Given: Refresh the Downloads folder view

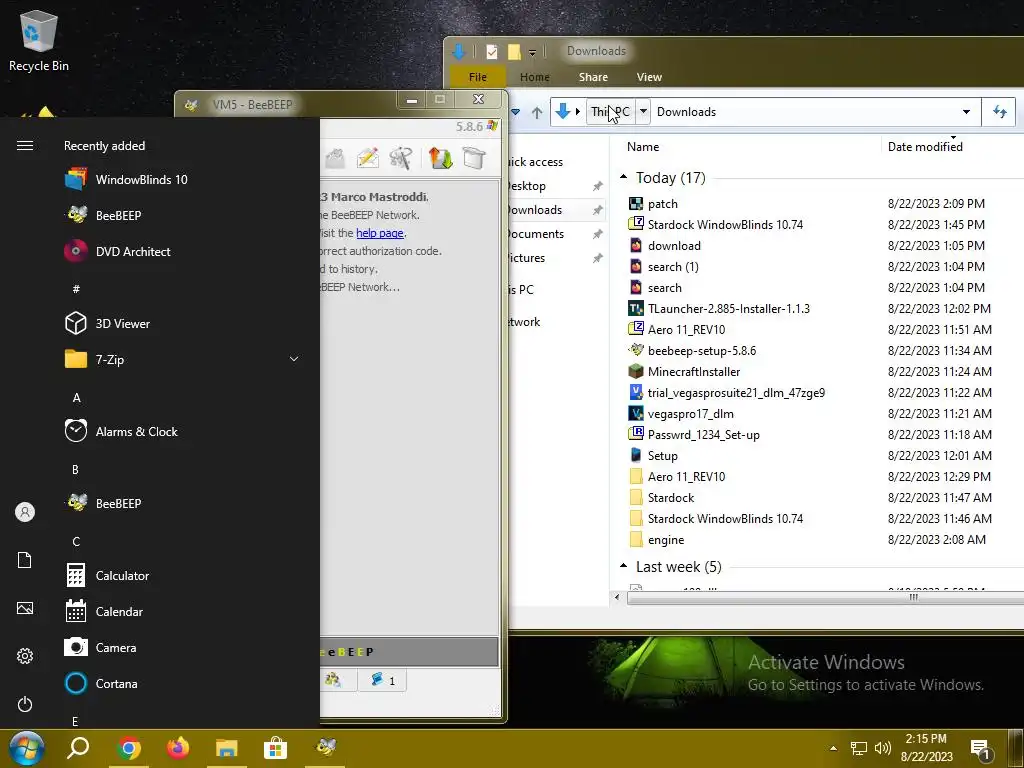Looking at the screenshot, I should point(999,112).
